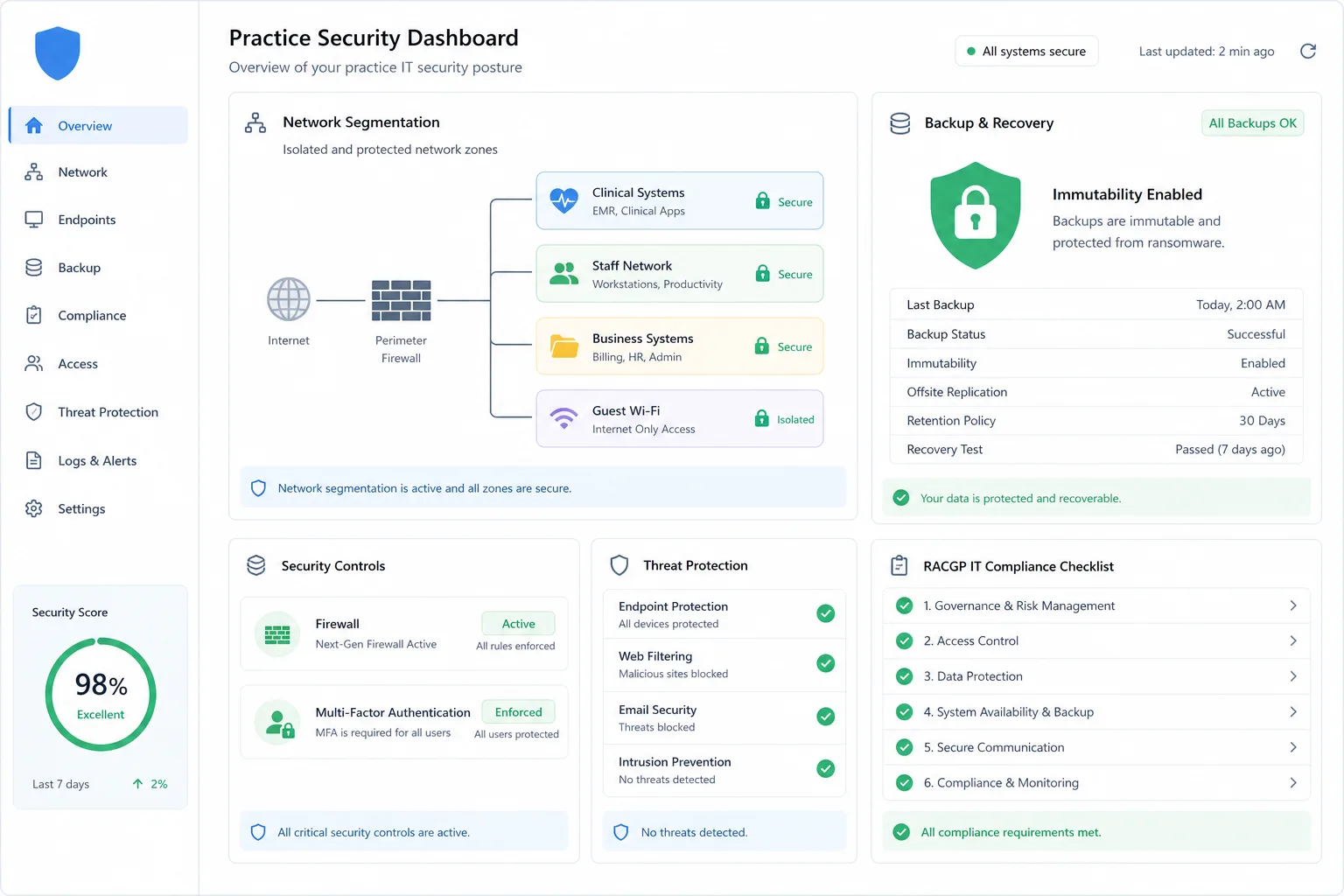Viewport: 1344px width, 896px height.
Task: Click the Threat Protection panel shield icon
Action: coord(619,565)
